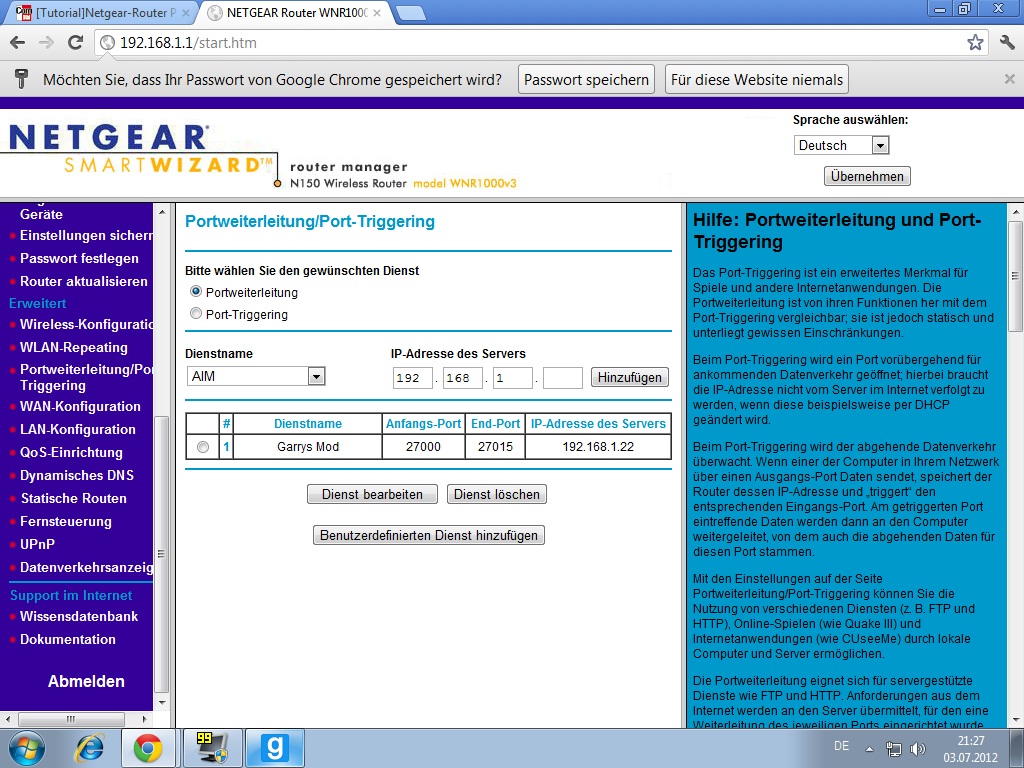Open Internet Explorer from the taskbar
The width and height of the screenshot is (1024, 768).
[x=91, y=748]
